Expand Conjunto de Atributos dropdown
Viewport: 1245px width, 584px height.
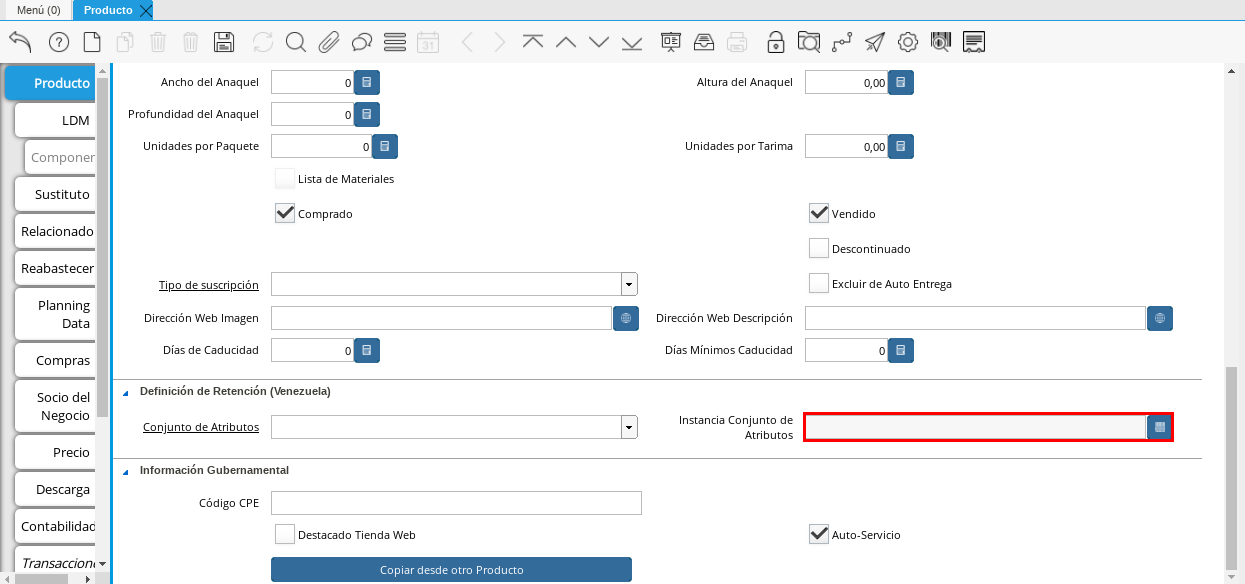[629, 427]
